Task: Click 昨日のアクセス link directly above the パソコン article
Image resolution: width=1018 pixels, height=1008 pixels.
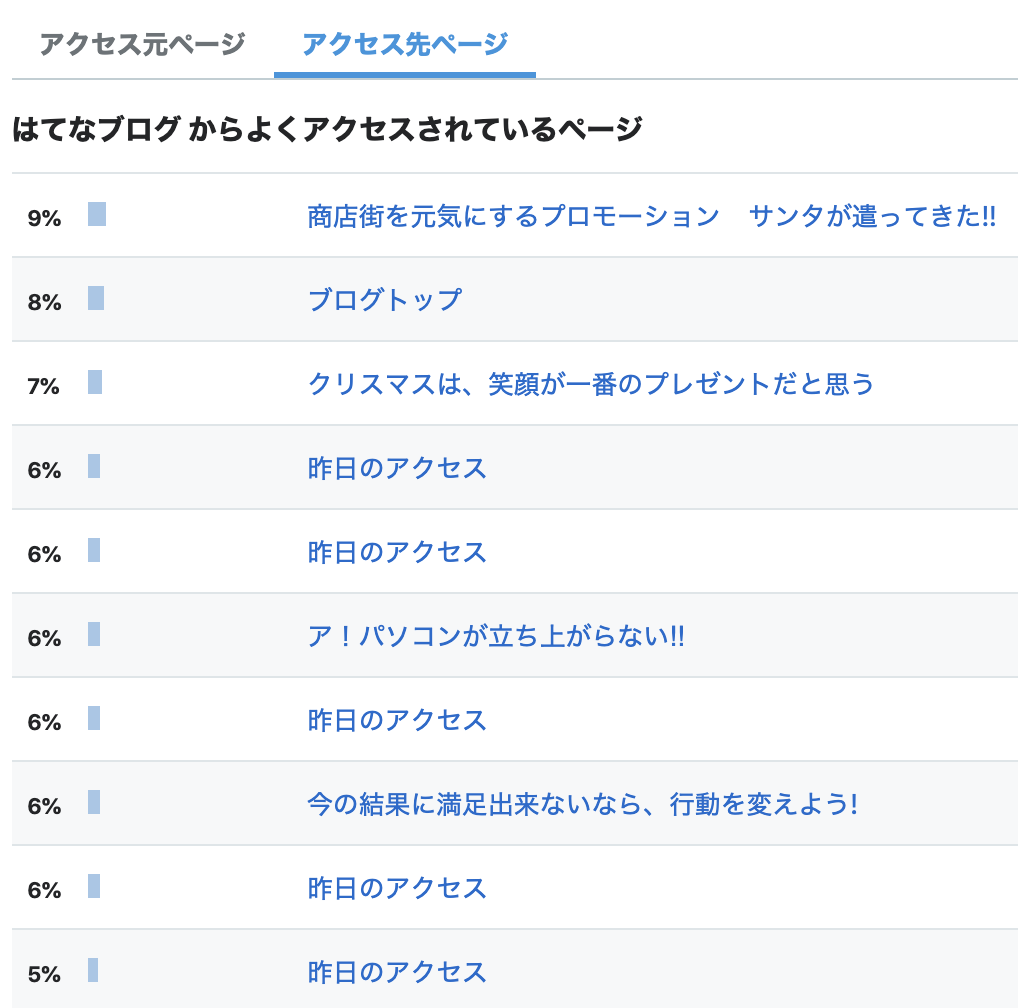Action: click(397, 552)
